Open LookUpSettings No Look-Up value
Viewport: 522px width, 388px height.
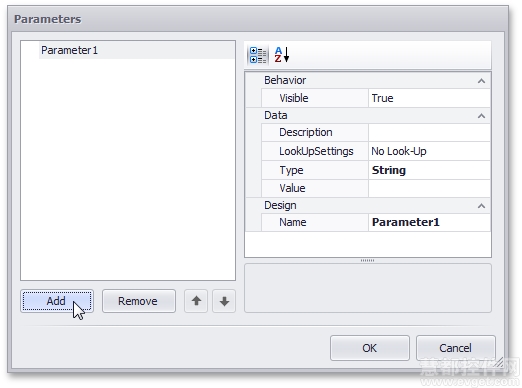[429, 151]
